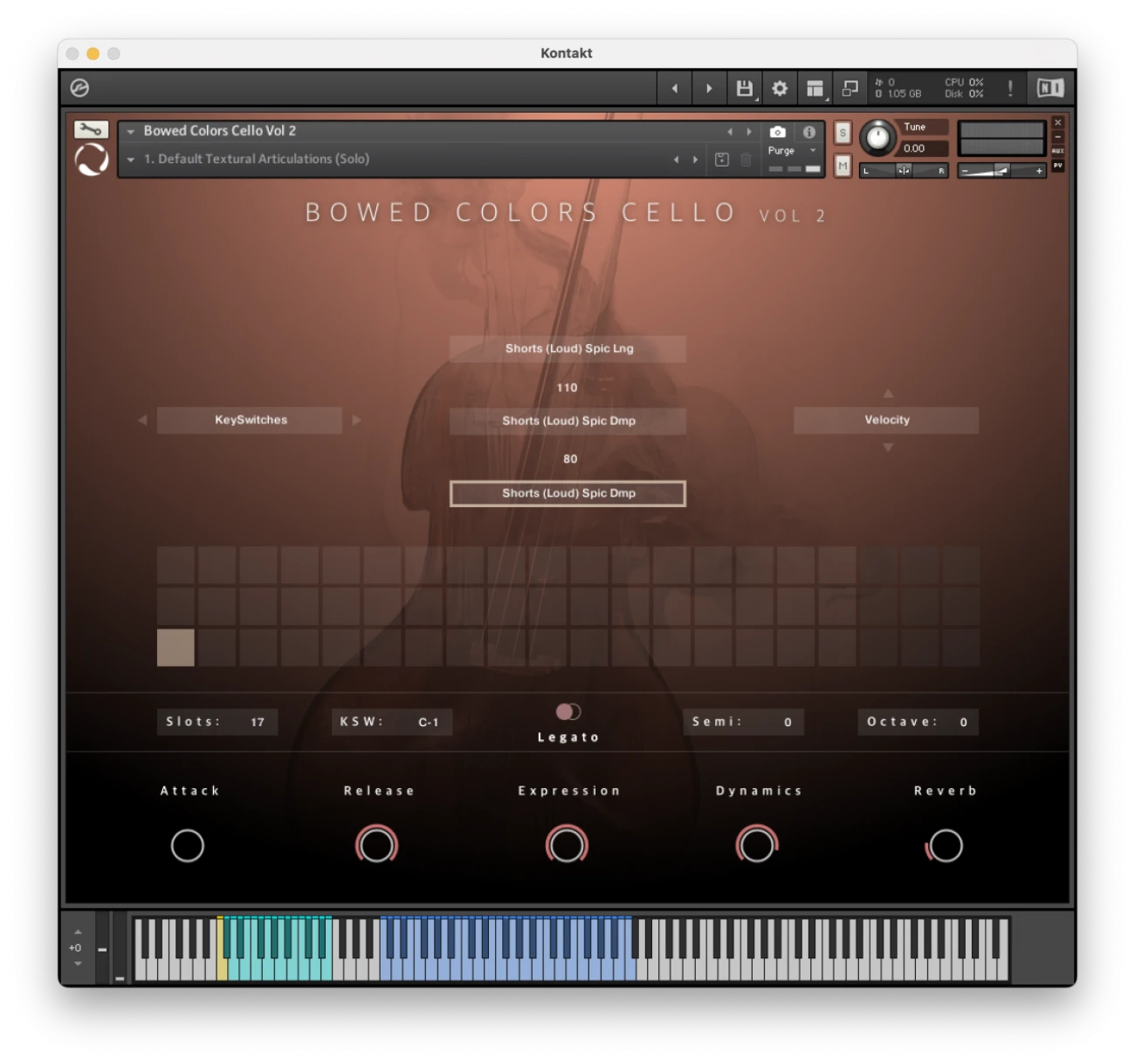1135x1064 pixels.
Task: Open Kontakt settings gear icon
Action: coord(780,88)
